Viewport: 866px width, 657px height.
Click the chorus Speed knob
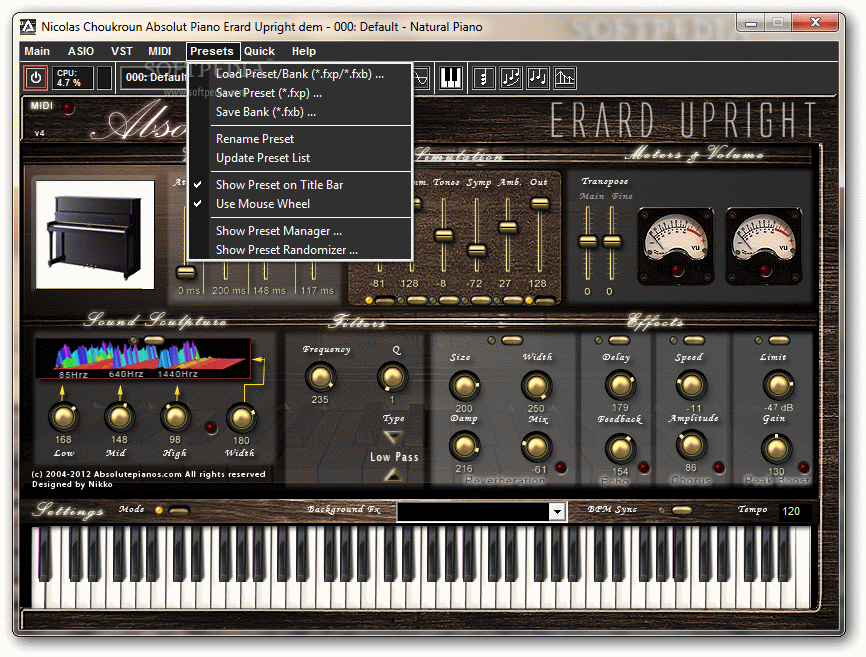point(691,384)
